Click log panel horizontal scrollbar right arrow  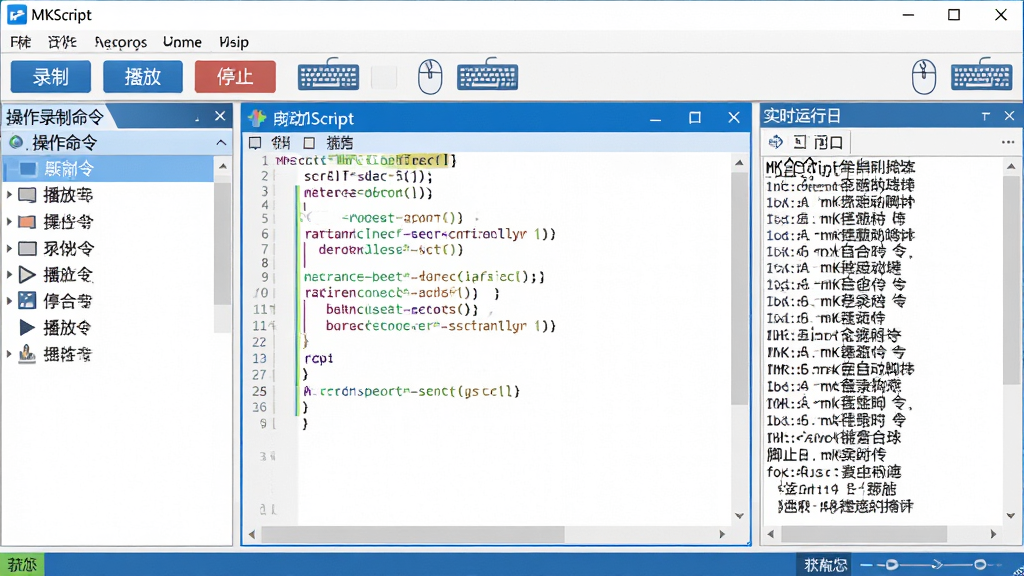993,534
